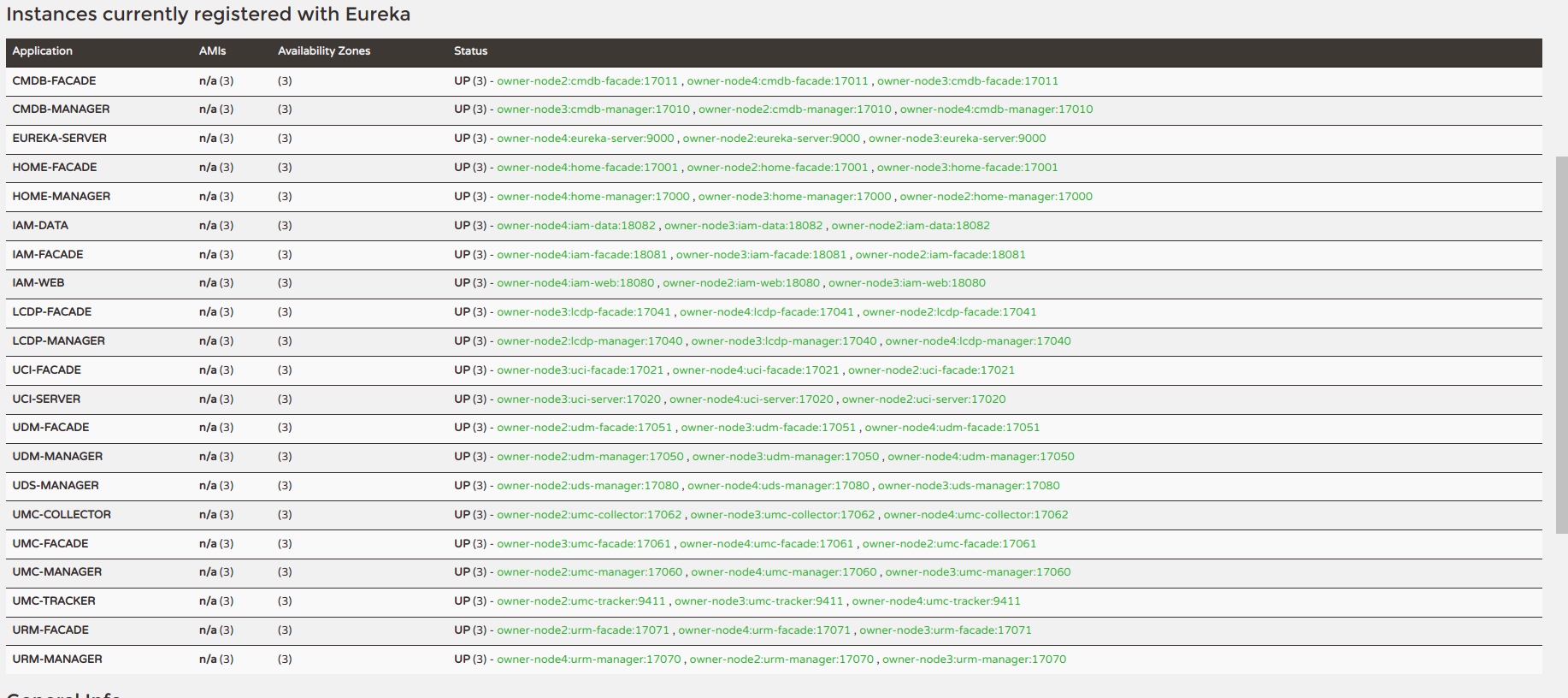Click owner-node3:iam-facade:18081 link
The height and width of the screenshot is (698, 1568).
(x=762, y=255)
